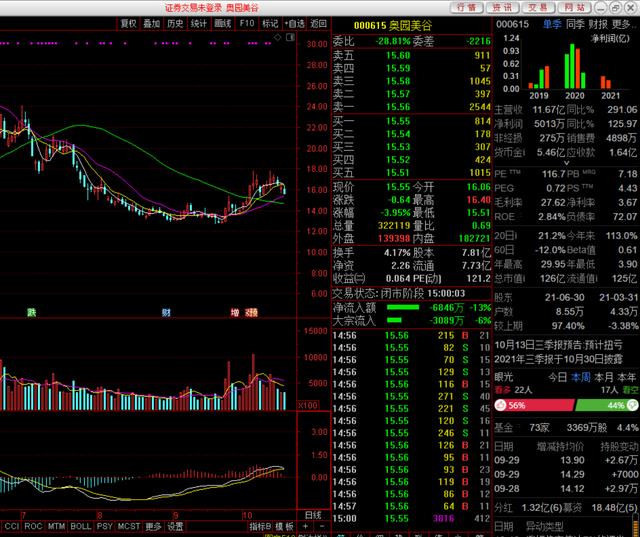Click the thumbs-up icon on 56% bar
The width and height of the screenshot is (640, 537).
pos(501,405)
